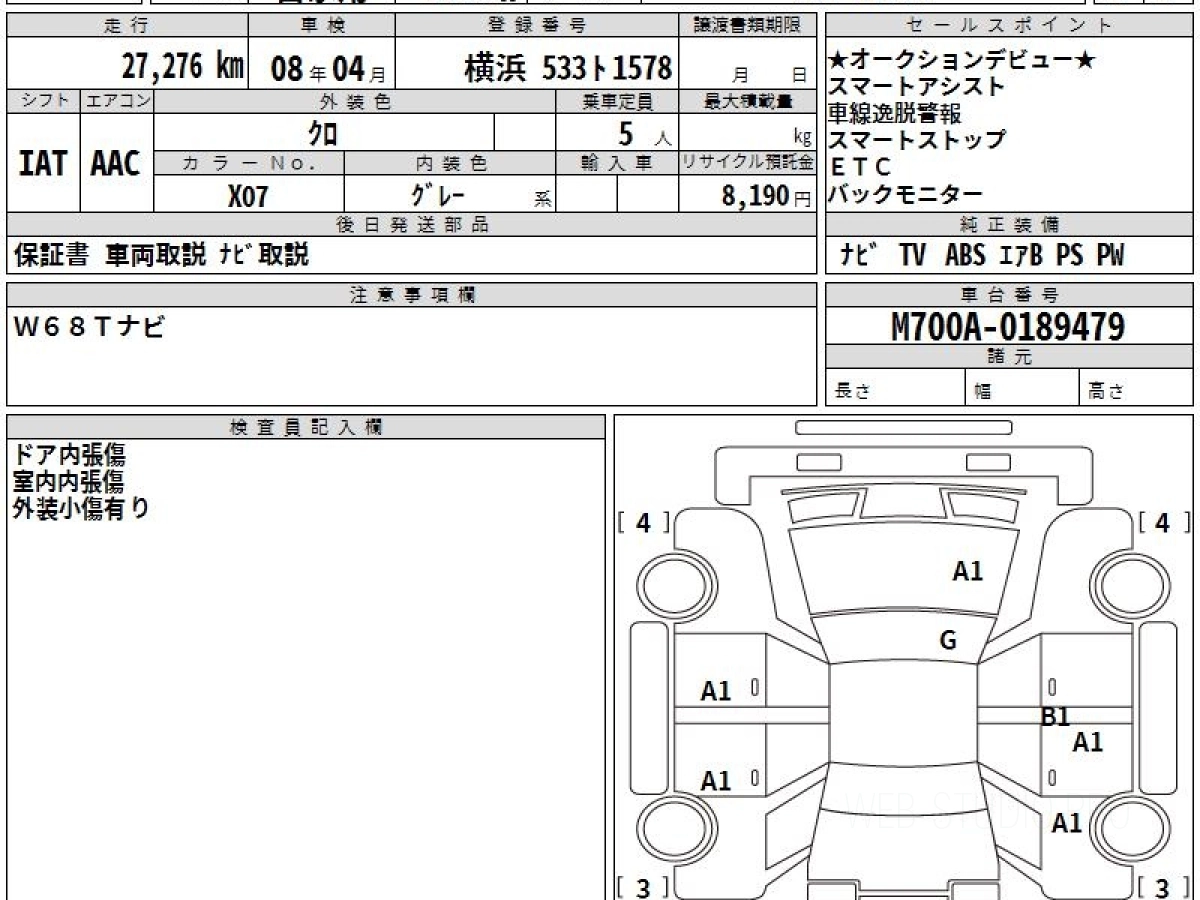Click the 乗車定員 header
This screenshot has height=900, width=1200.
[617, 101]
